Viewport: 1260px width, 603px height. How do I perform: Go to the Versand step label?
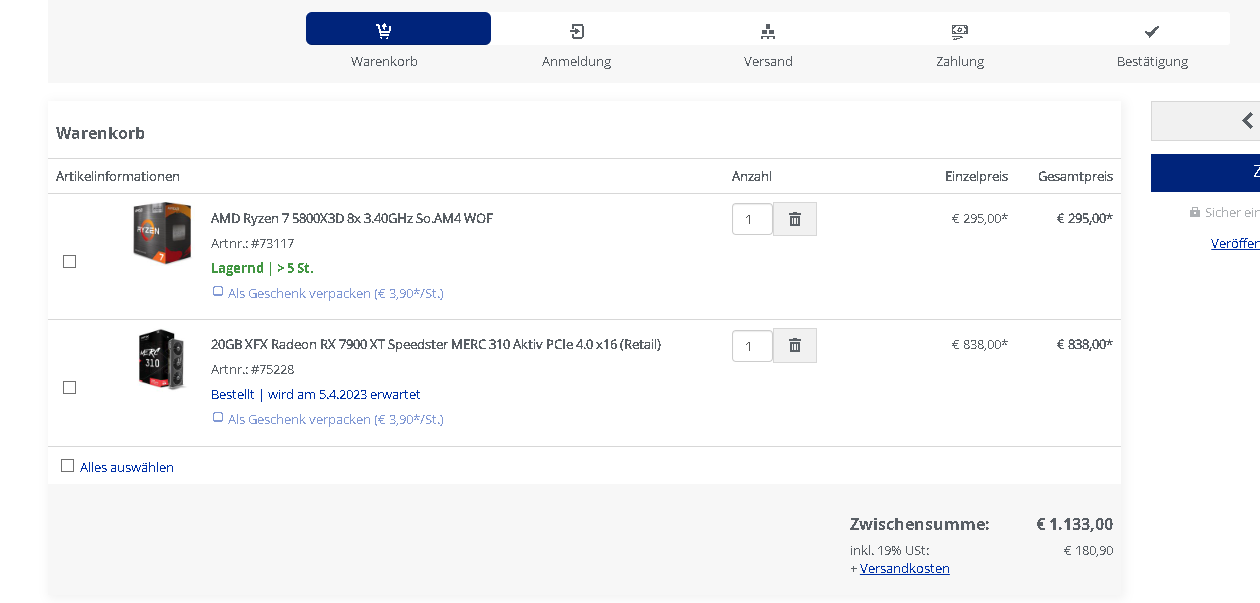[768, 61]
